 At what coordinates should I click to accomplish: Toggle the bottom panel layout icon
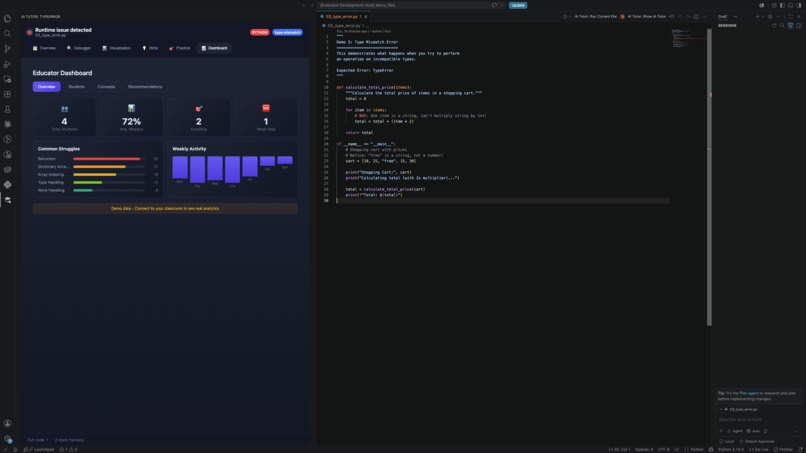point(791,5)
